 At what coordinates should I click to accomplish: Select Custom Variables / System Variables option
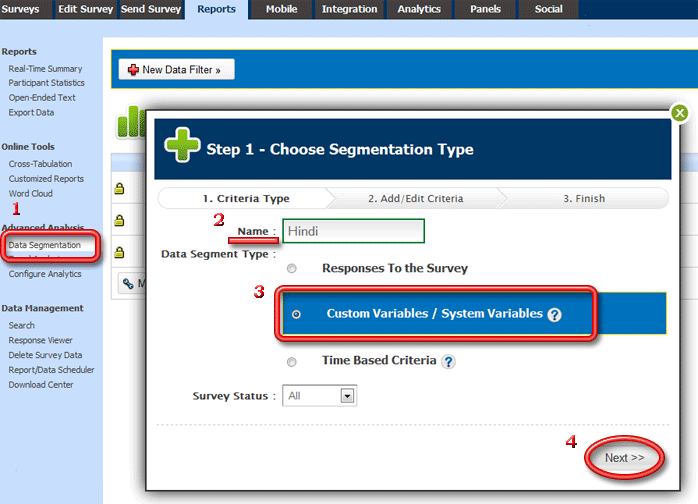click(x=296, y=314)
